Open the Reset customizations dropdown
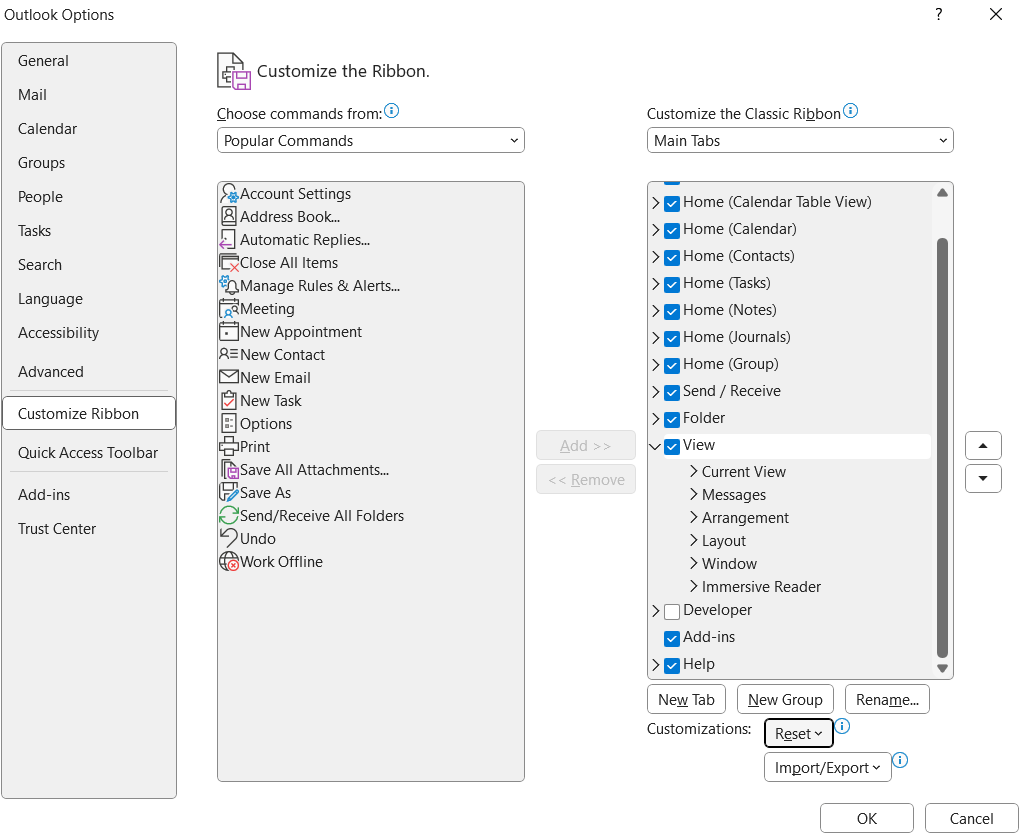Viewport: 1021px width, 835px height. (798, 733)
